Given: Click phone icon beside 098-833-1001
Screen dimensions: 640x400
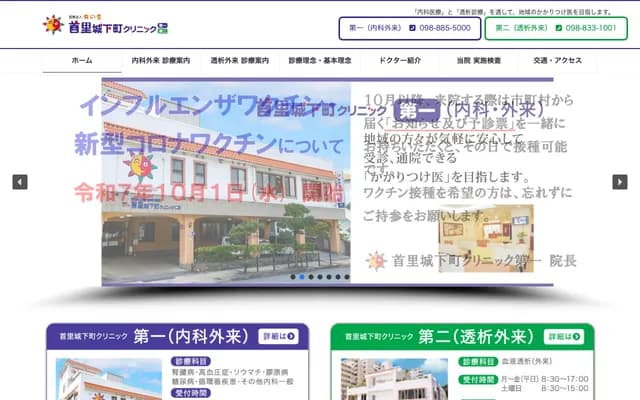Looking at the screenshot, I should click(559, 28).
